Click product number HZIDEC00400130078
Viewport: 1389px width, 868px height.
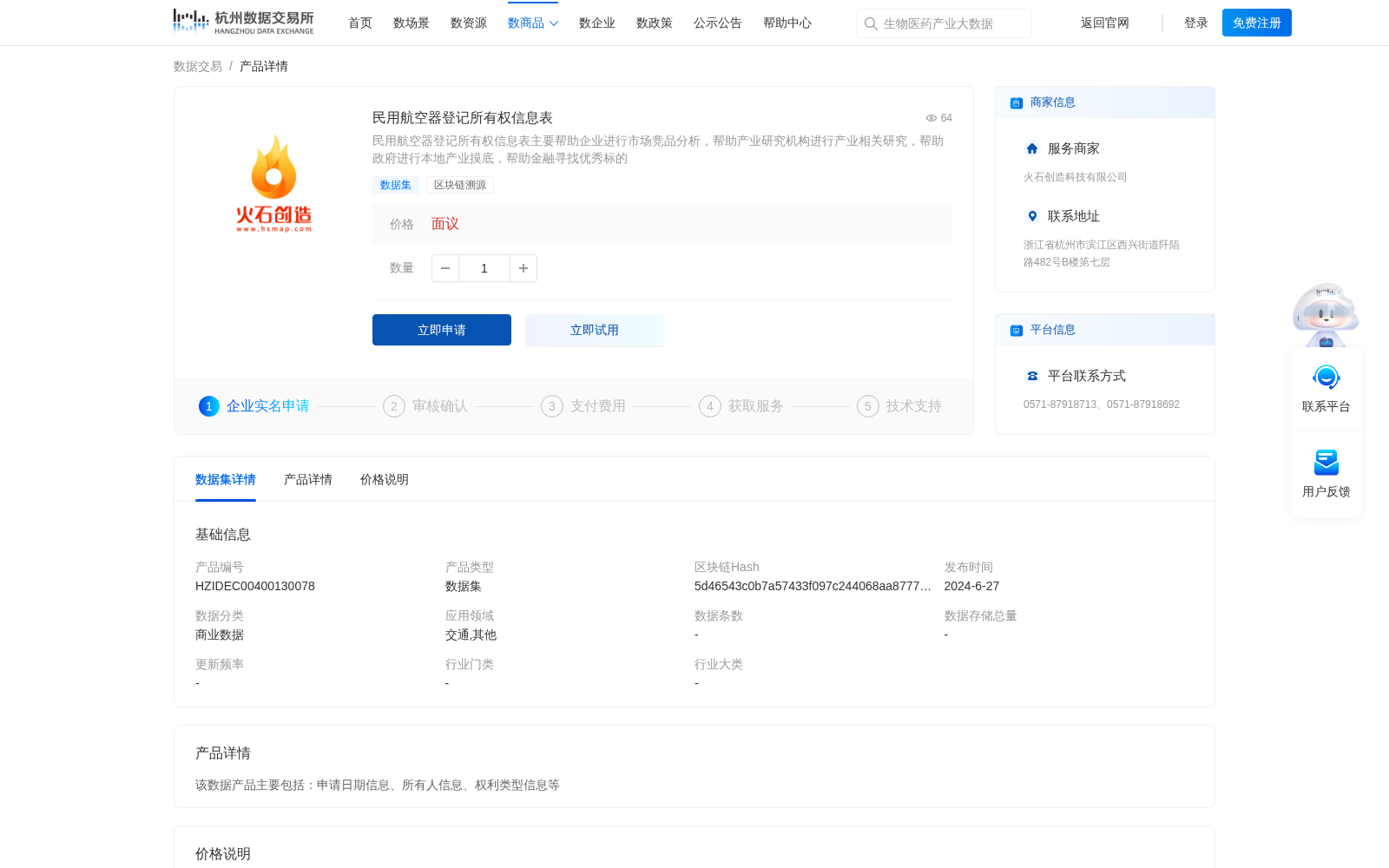click(x=255, y=586)
